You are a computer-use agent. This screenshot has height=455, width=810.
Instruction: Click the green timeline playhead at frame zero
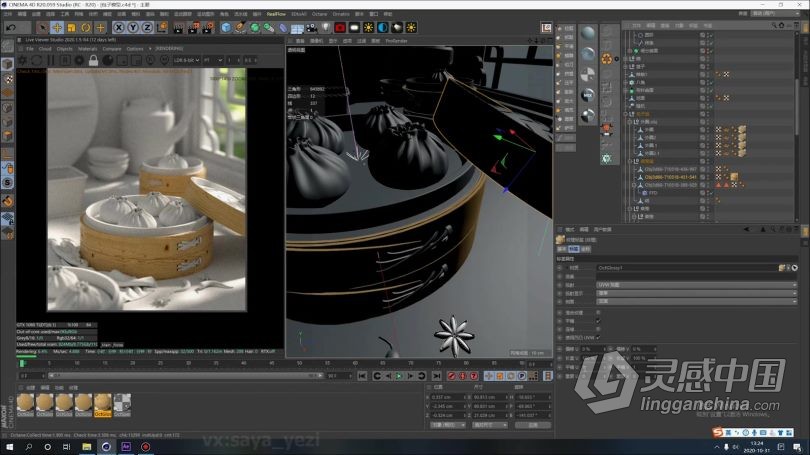pos(22,364)
